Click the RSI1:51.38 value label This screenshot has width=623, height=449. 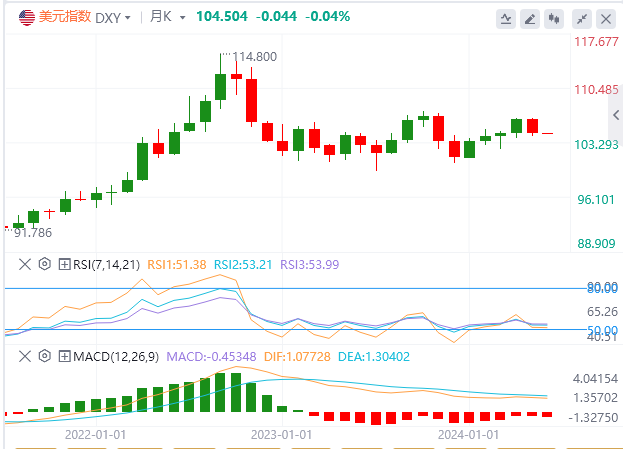tap(176, 265)
